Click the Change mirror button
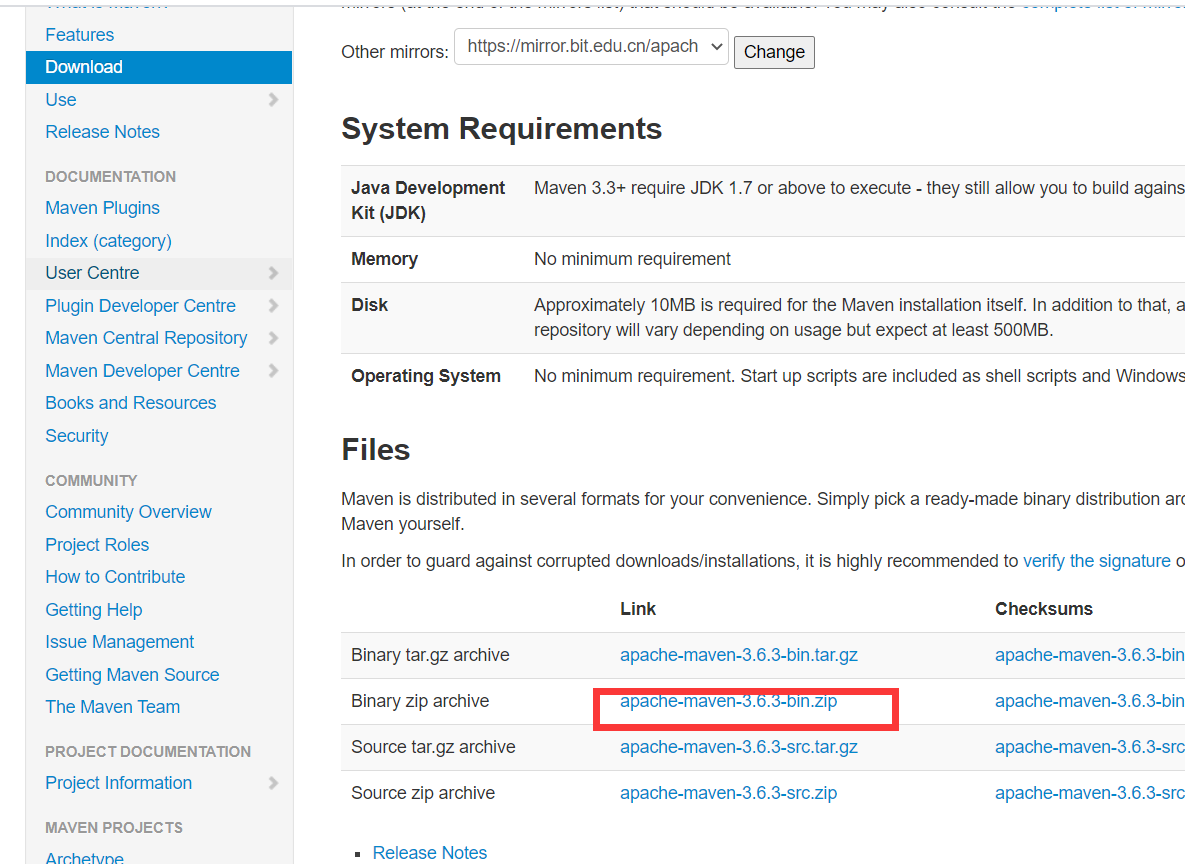Viewport: 1185px width, 864px height. pos(774,52)
